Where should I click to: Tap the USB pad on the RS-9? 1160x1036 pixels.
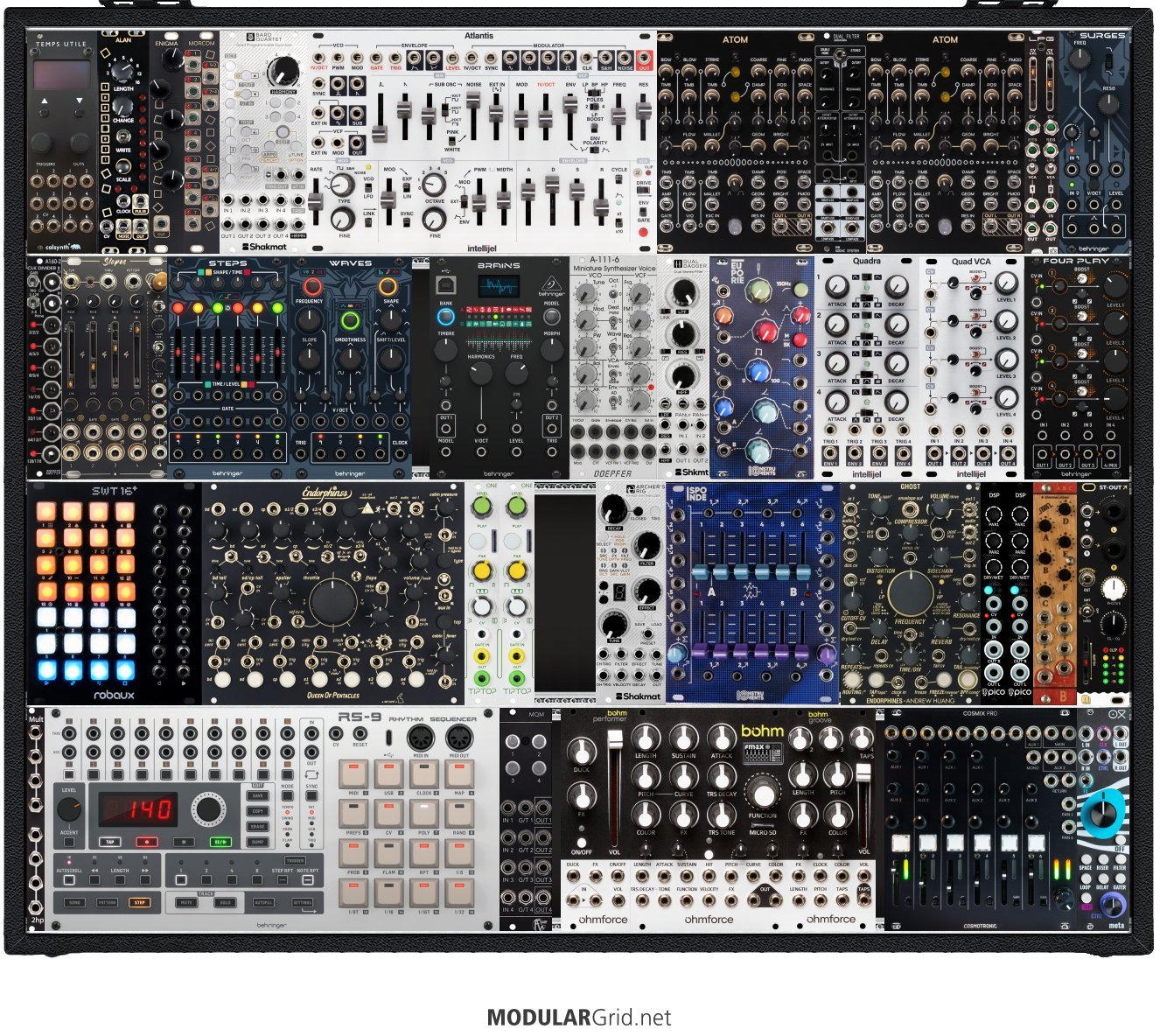pyautogui.click(x=389, y=775)
